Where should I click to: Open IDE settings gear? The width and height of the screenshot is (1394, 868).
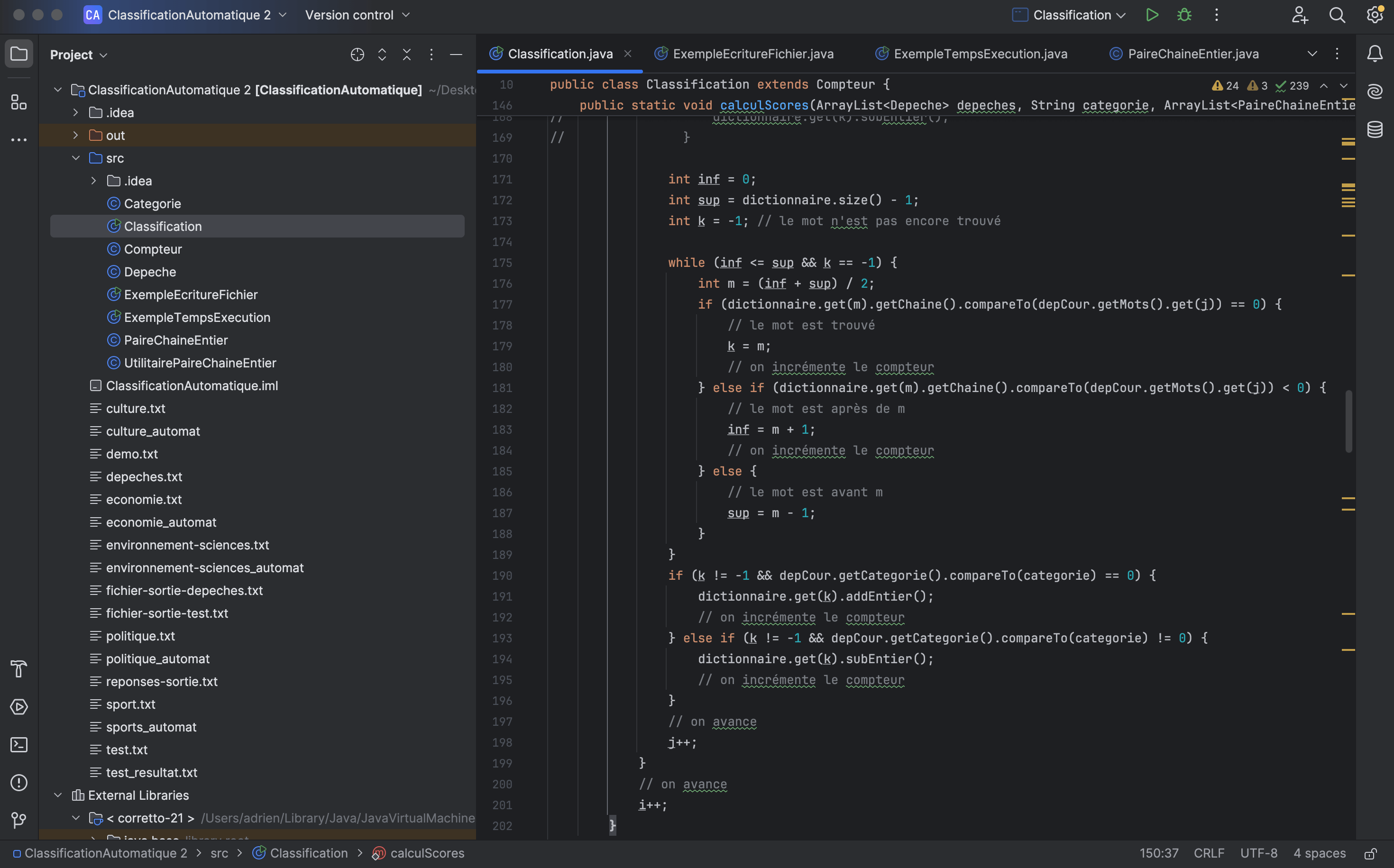(1375, 15)
